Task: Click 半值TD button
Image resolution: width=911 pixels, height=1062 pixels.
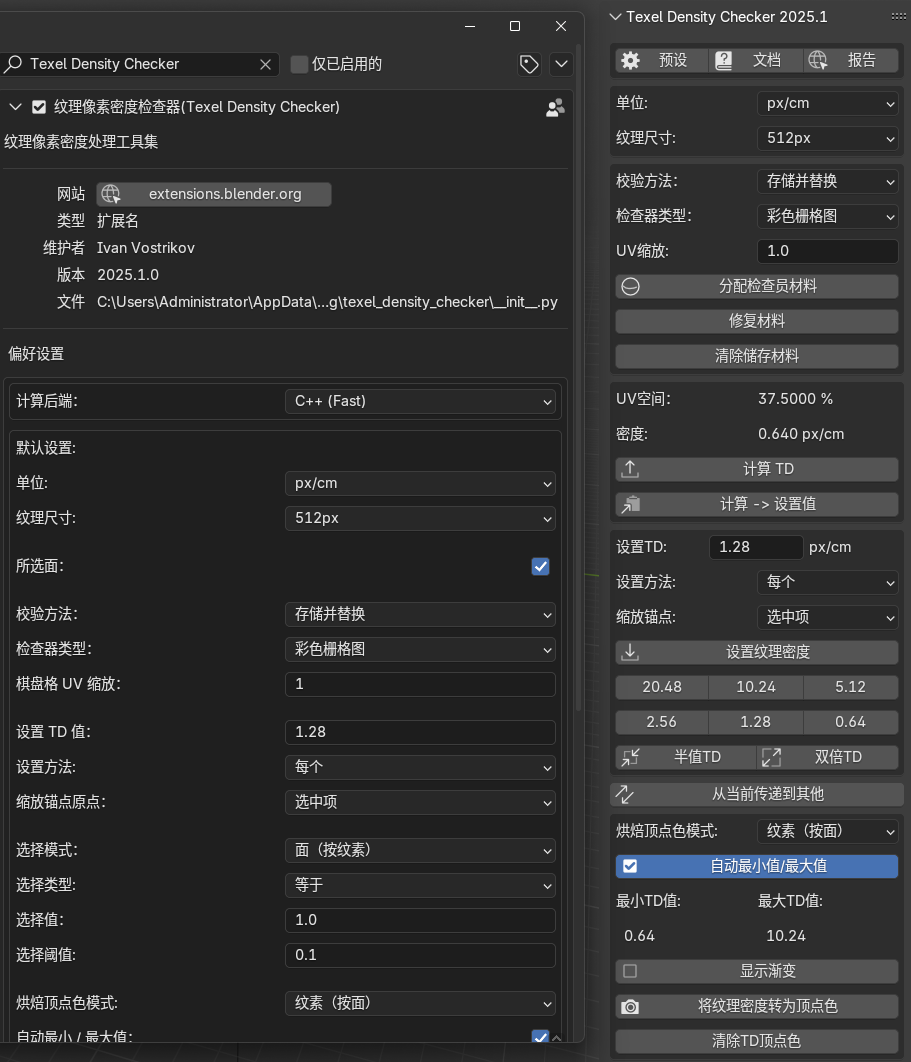Action: (x=685, y=757)
